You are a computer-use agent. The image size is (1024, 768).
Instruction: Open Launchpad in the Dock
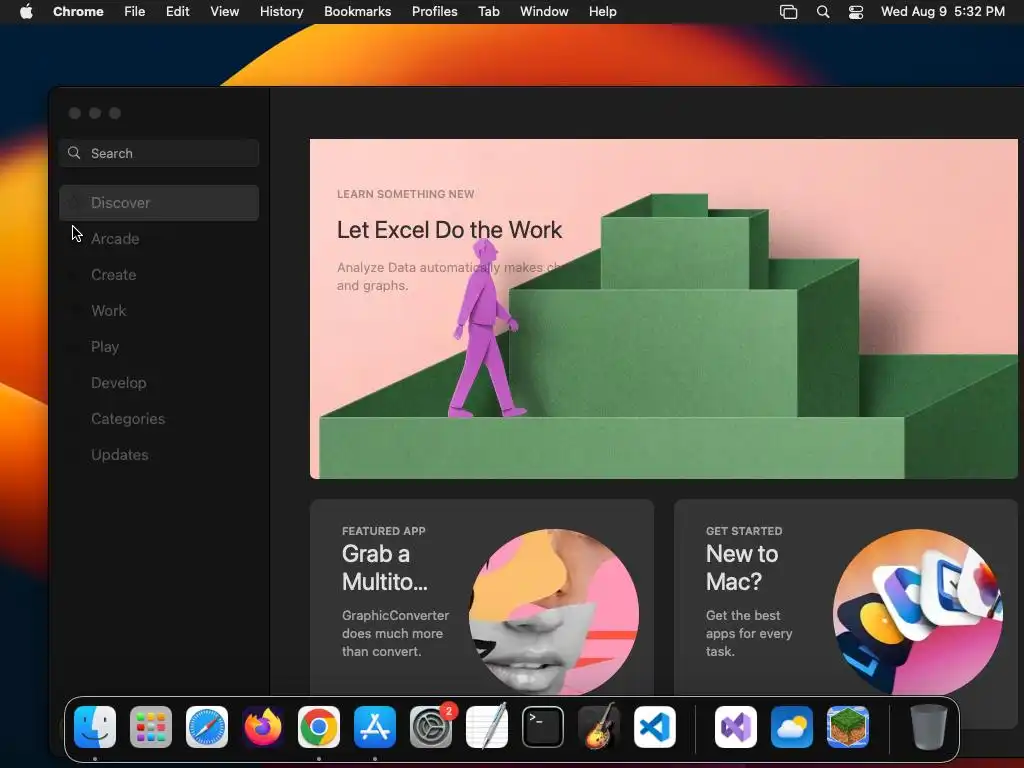151,727
